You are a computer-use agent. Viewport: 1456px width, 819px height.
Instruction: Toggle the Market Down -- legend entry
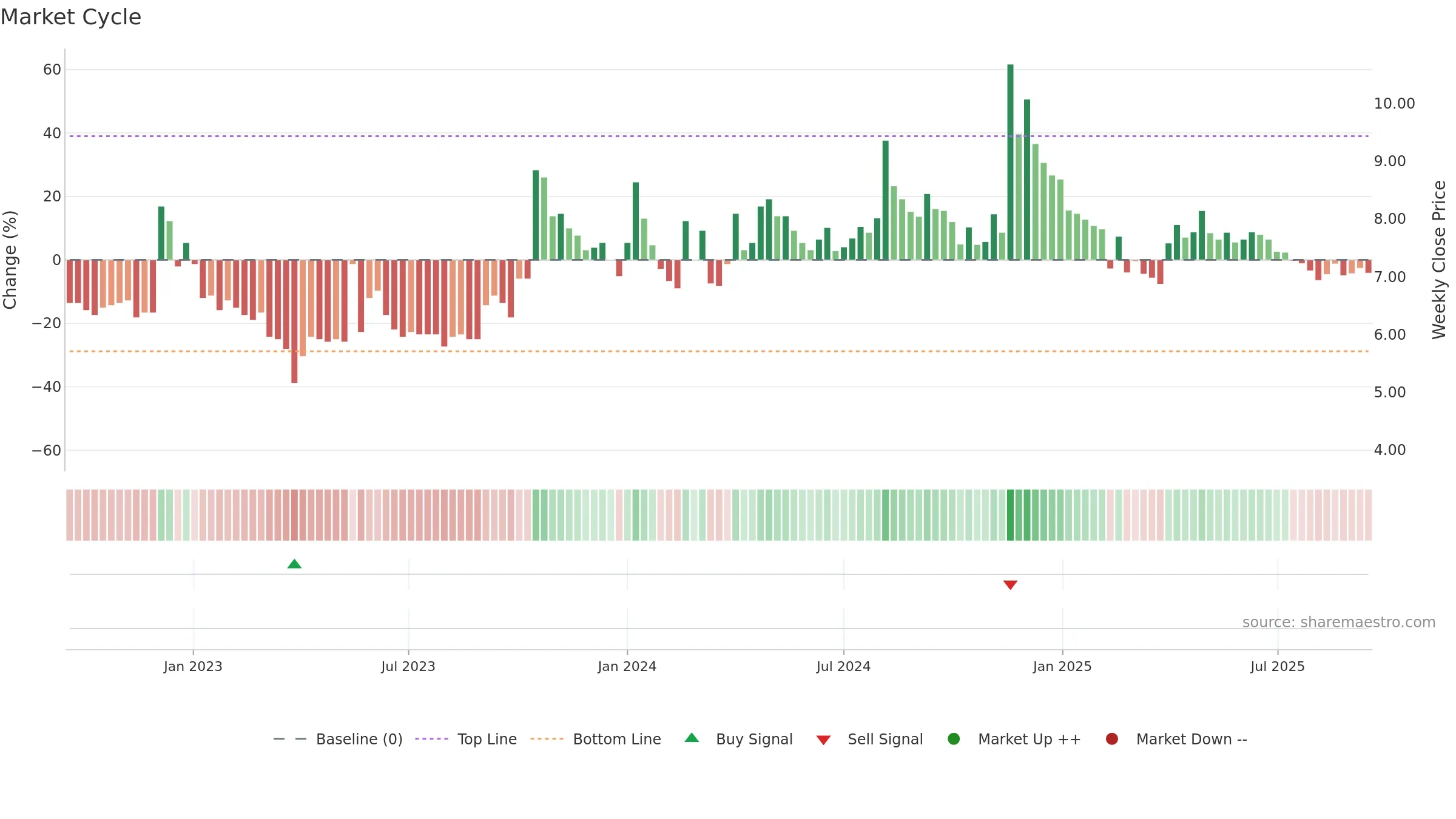pyautogui.click(x=1176, y=739)
